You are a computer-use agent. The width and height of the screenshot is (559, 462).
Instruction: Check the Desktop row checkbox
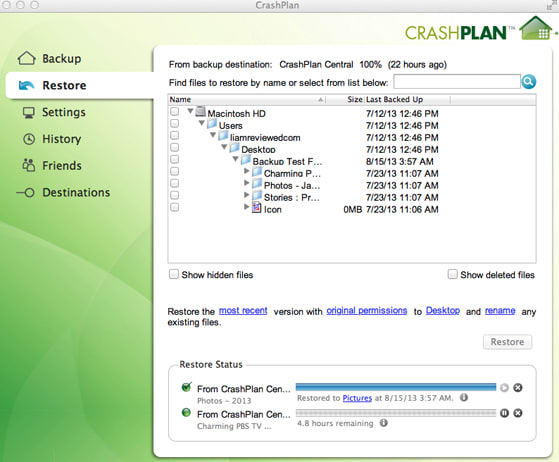(174, 148)
